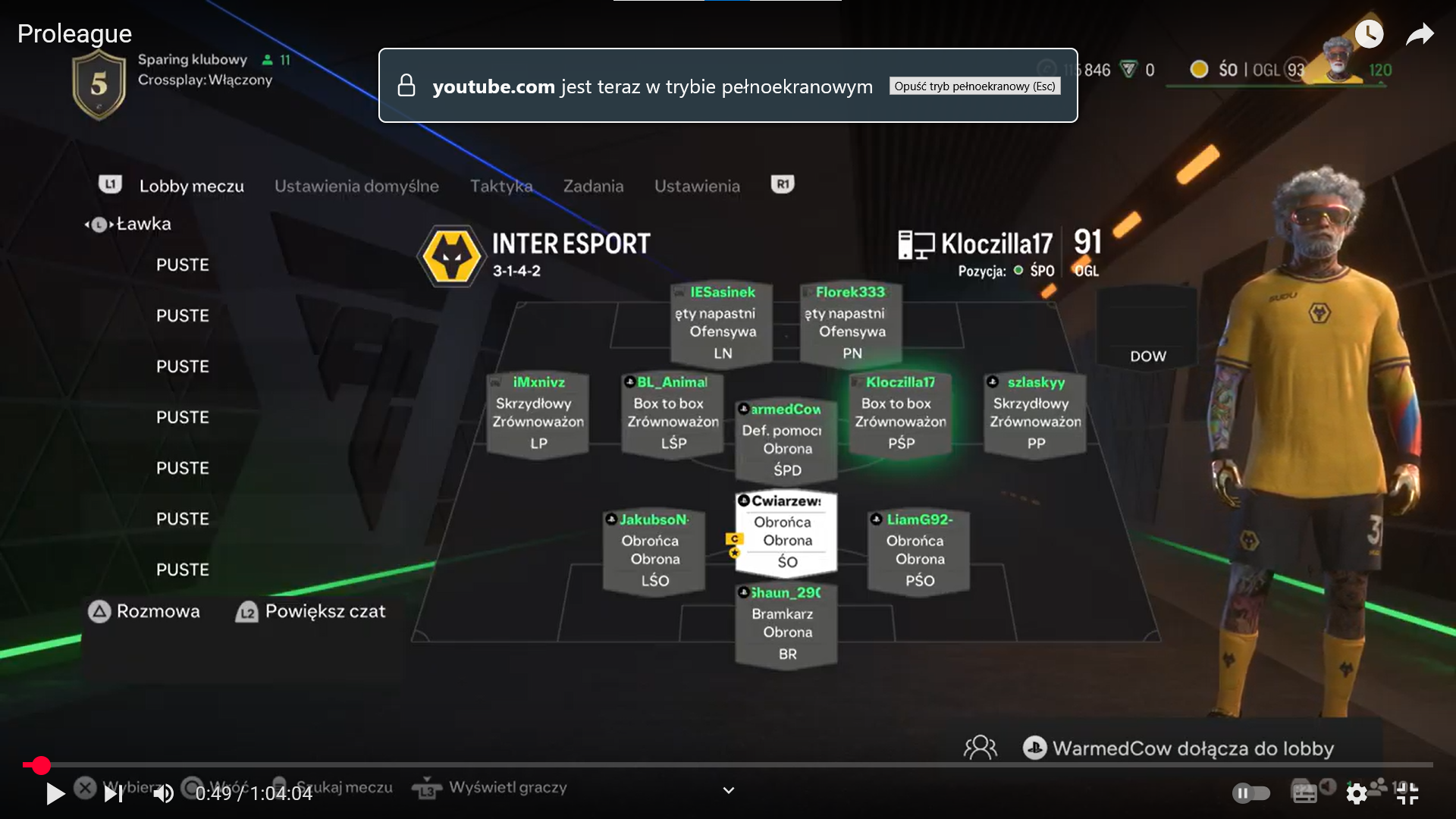This screenshot has height=819, width=1456.
Task: Click the PC platform icon beside Kloczilla17
Action: pyautogui.click(x=915, y=244)
